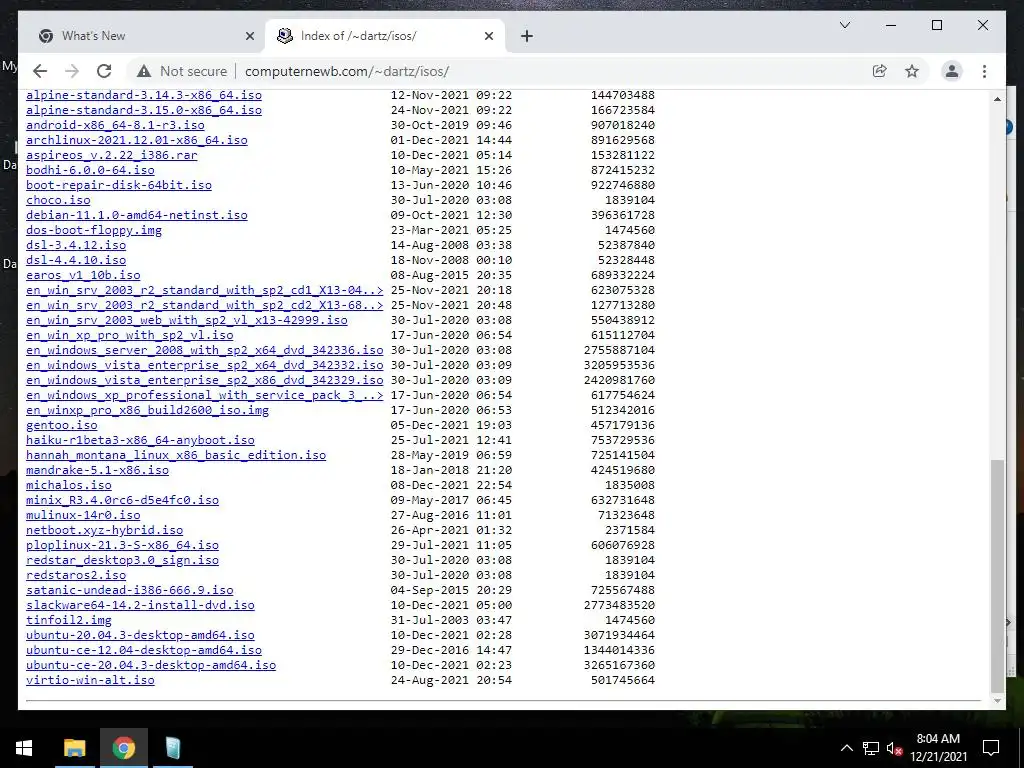Click the page scrollbar up arrow
This screenshot has height=768, width=1024.
pos(997,99)
